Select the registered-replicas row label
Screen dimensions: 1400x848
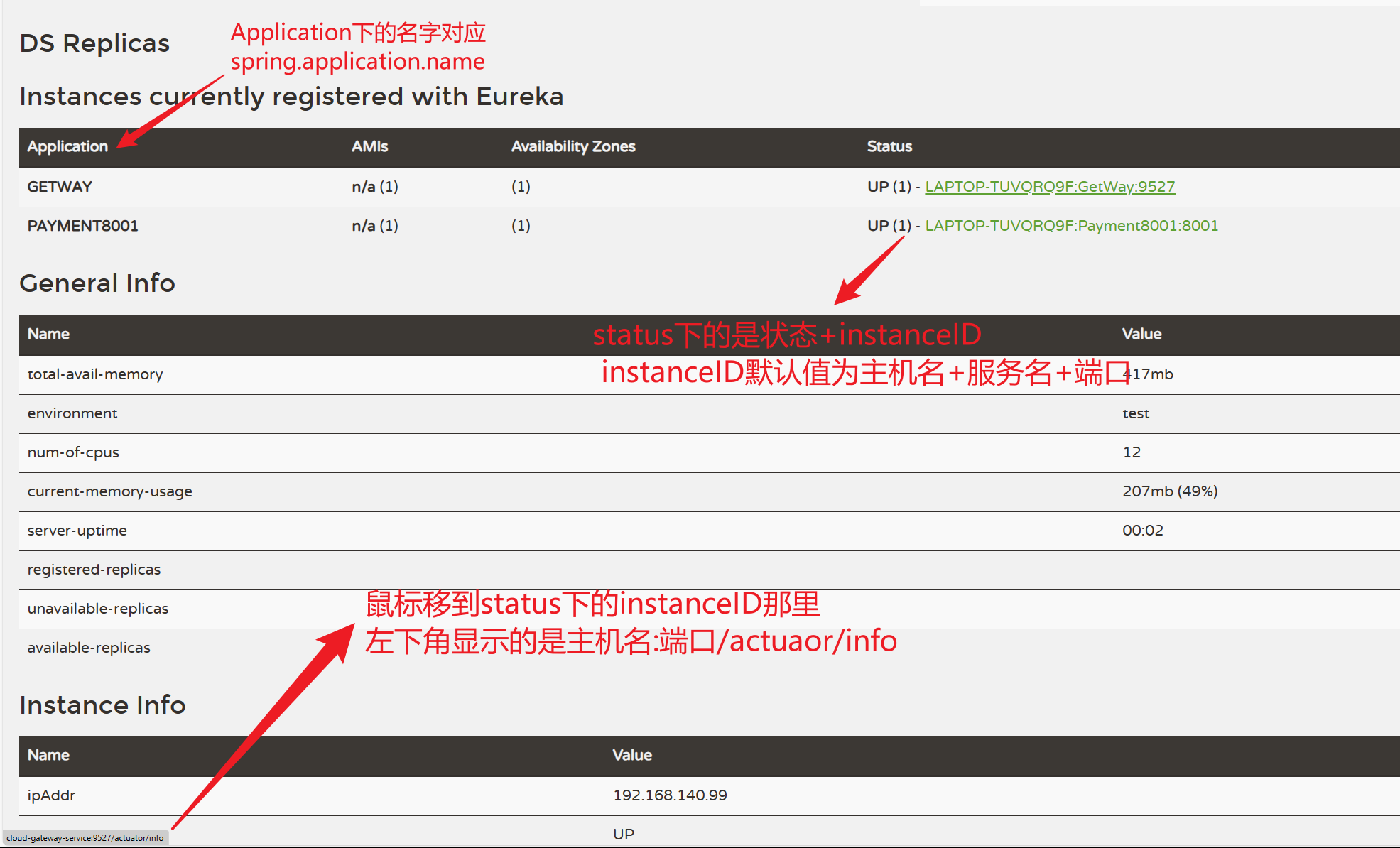(x=94, y=570)
